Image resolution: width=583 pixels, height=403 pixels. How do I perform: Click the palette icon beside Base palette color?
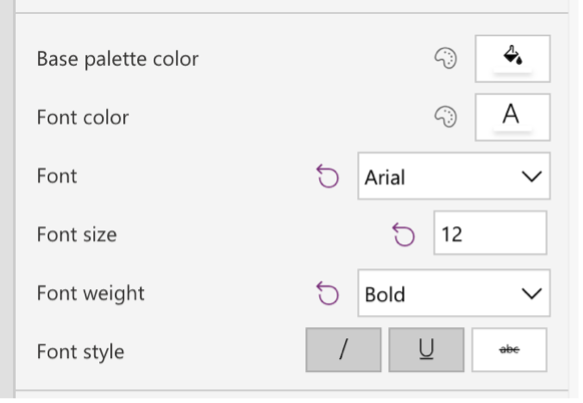pyautogui.click(x=446, y=58)
